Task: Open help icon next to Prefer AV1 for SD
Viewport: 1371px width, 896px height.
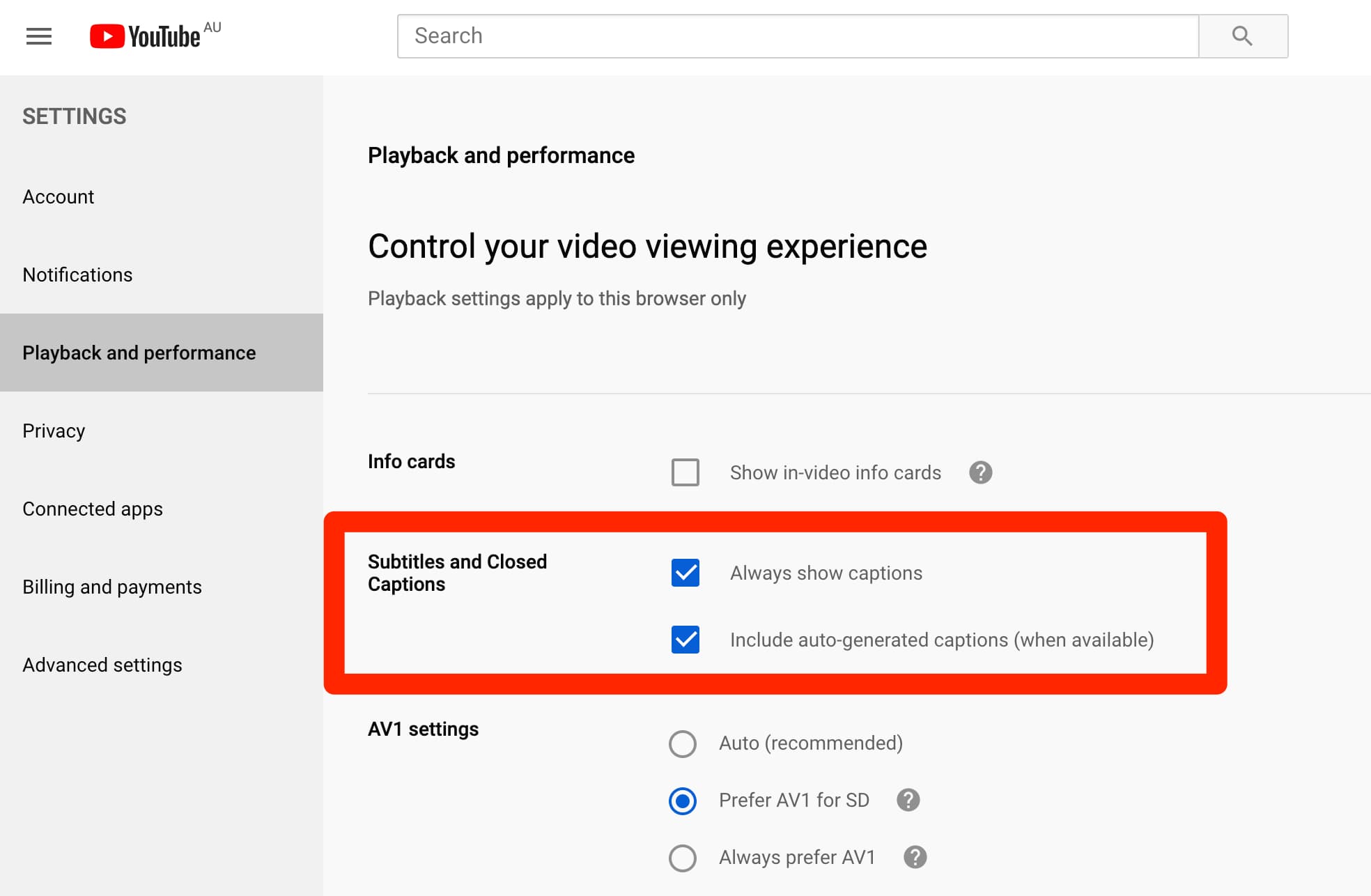Action: point(908,800)
